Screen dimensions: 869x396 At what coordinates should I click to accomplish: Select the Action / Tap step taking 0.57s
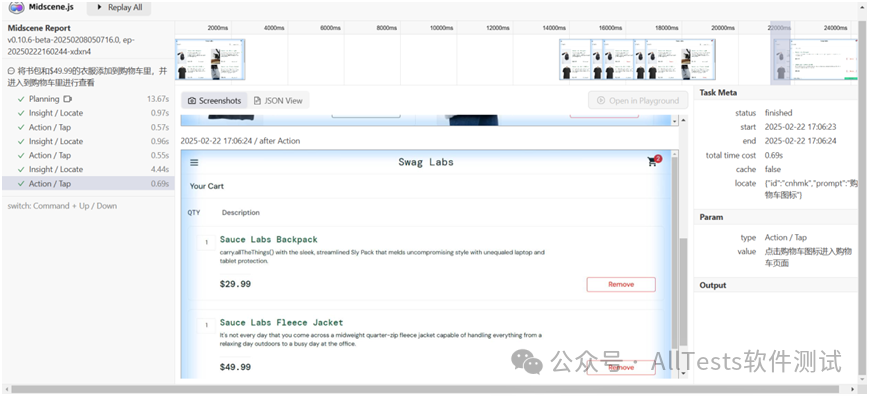pos(88,127)
